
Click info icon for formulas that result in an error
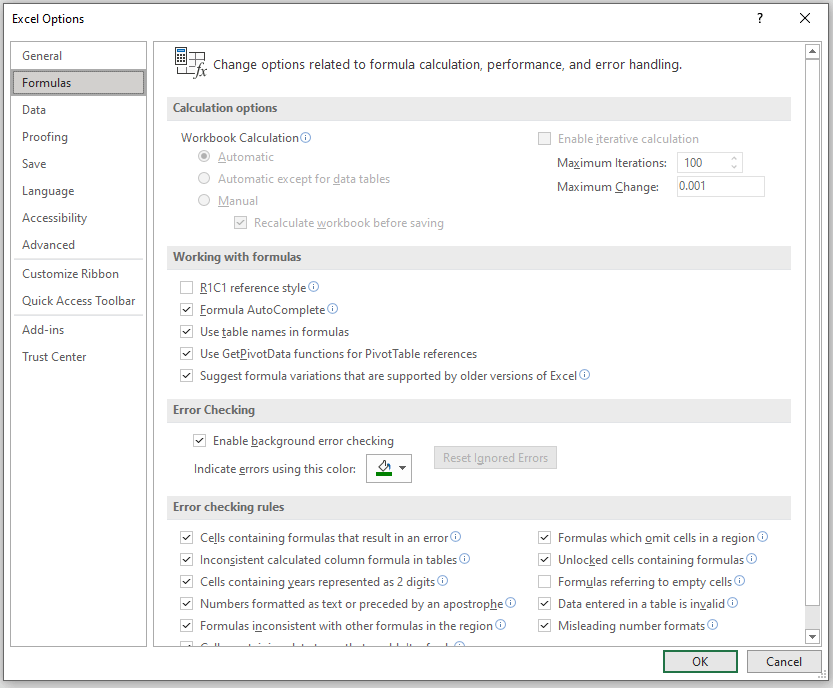click(456, 537)
